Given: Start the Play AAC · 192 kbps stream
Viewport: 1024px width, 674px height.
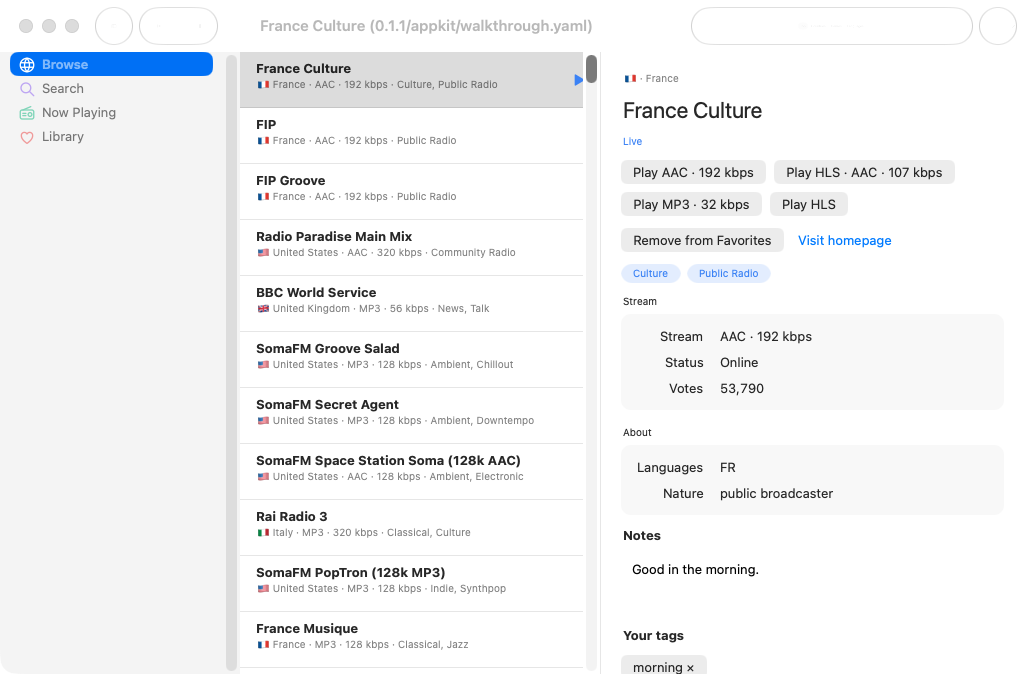Looking at the screenshot, I should coord(693,172).
